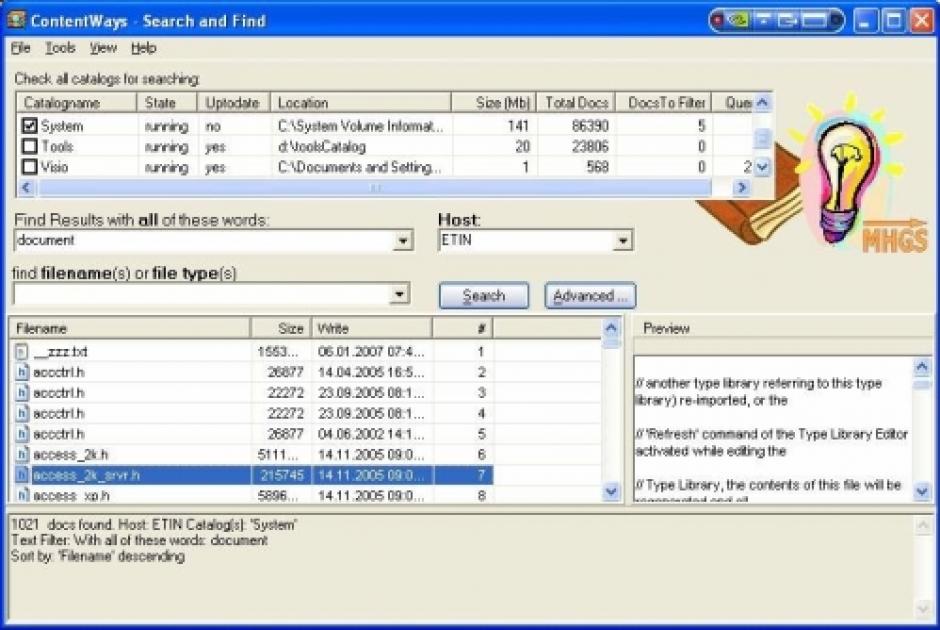
Task: Click catalog list scroll-right arrow
Action: 742,188
